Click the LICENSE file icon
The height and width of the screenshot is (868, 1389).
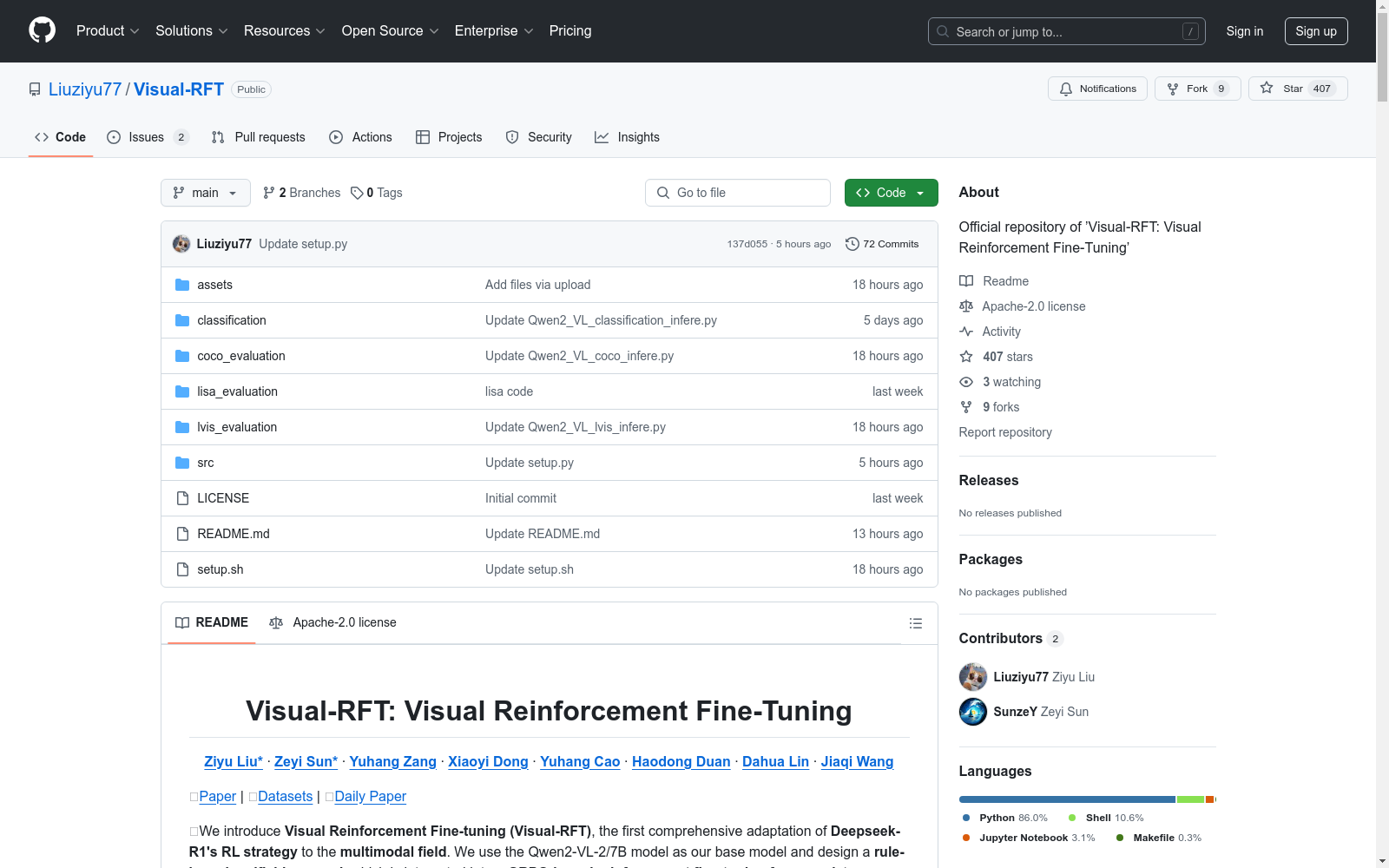(x=182, y=498)
